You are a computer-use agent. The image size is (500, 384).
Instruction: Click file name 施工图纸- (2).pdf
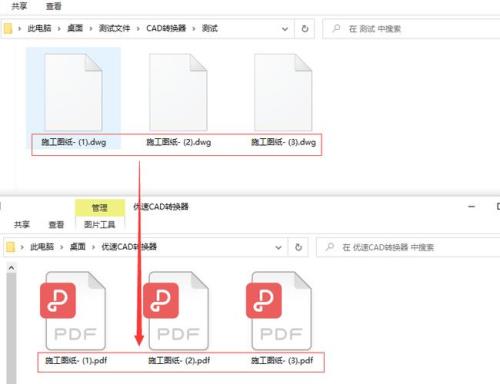coord(179,360)
